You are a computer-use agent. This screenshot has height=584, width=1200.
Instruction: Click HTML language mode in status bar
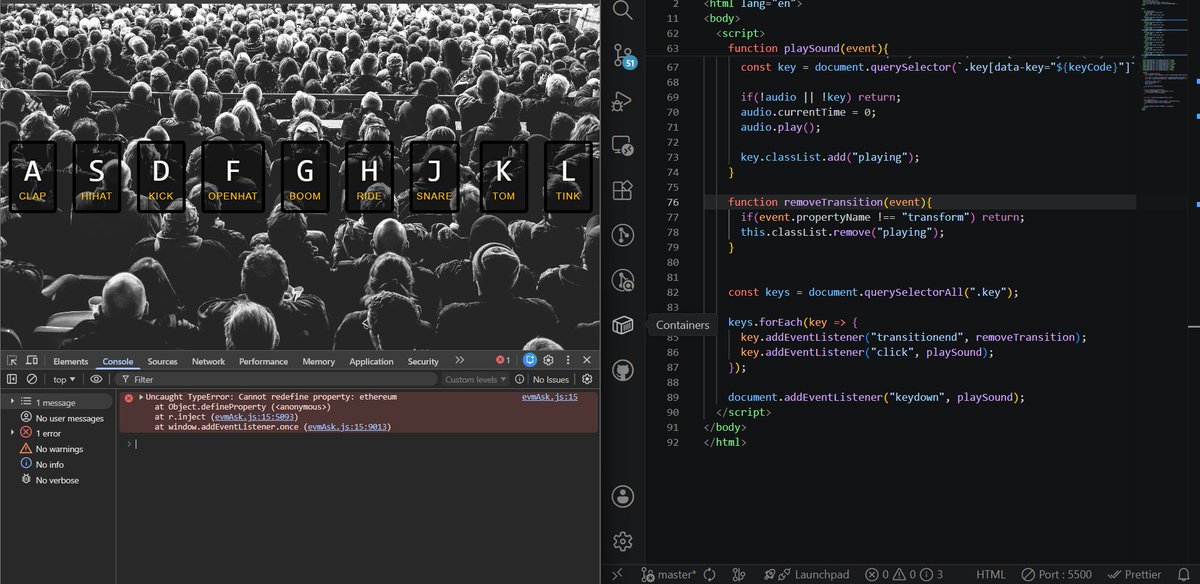[x=990, y=575]
